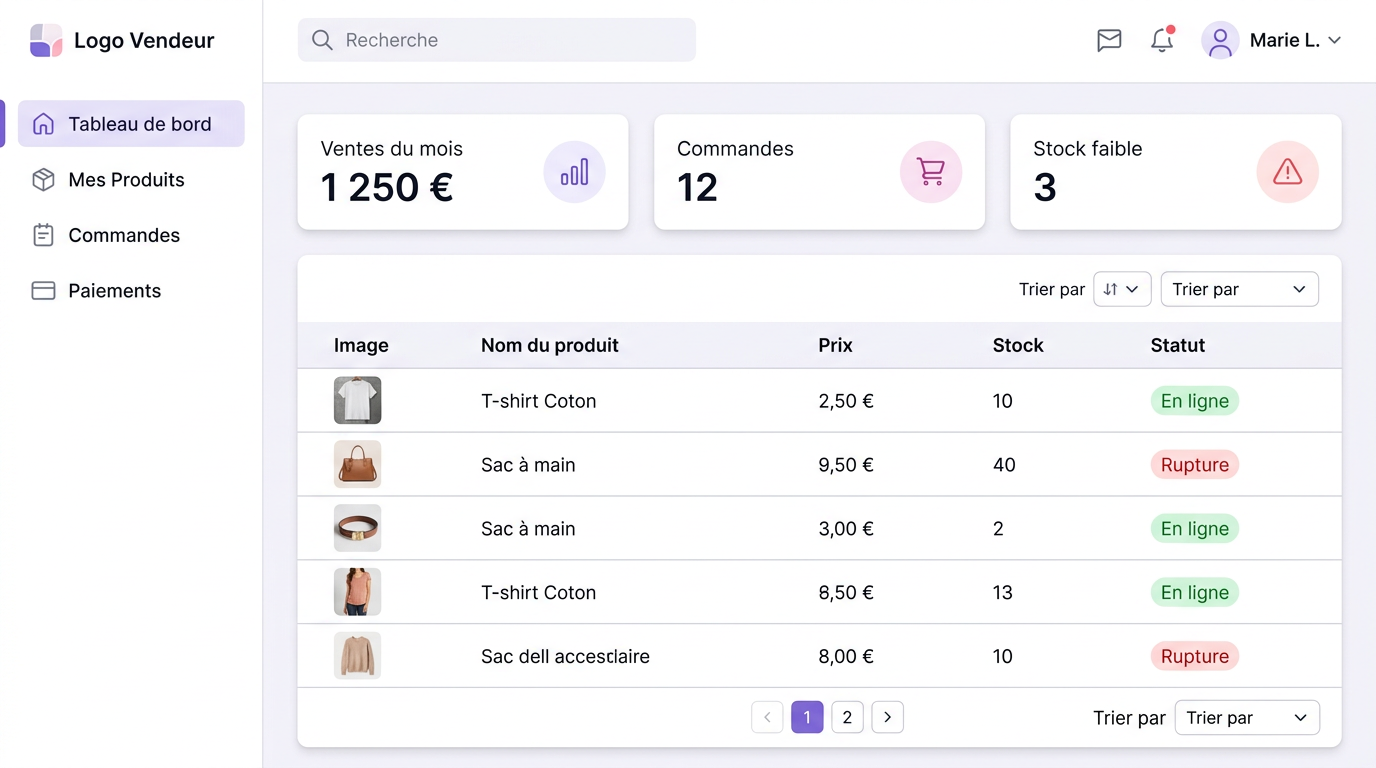Open the mail envelope icon
This screenshot has height=768, width=1376.
1109,40
